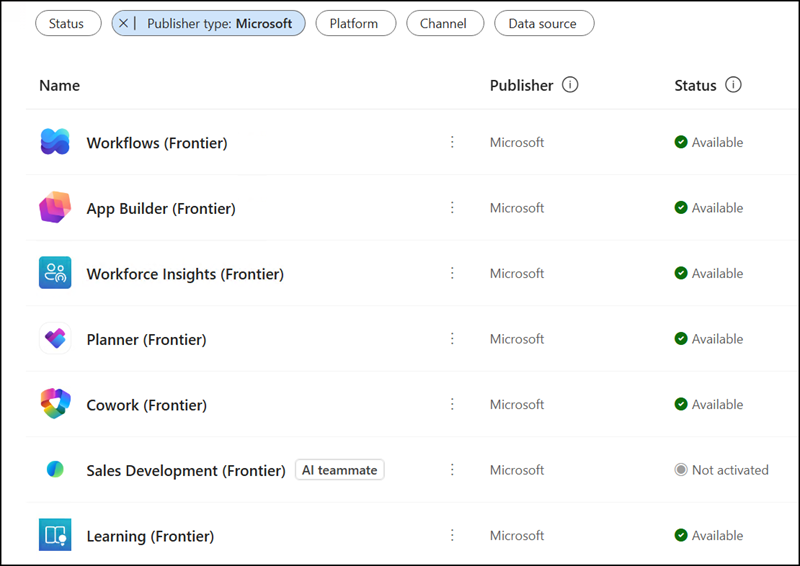Click the App Builder (Frontier) icon

55,208
